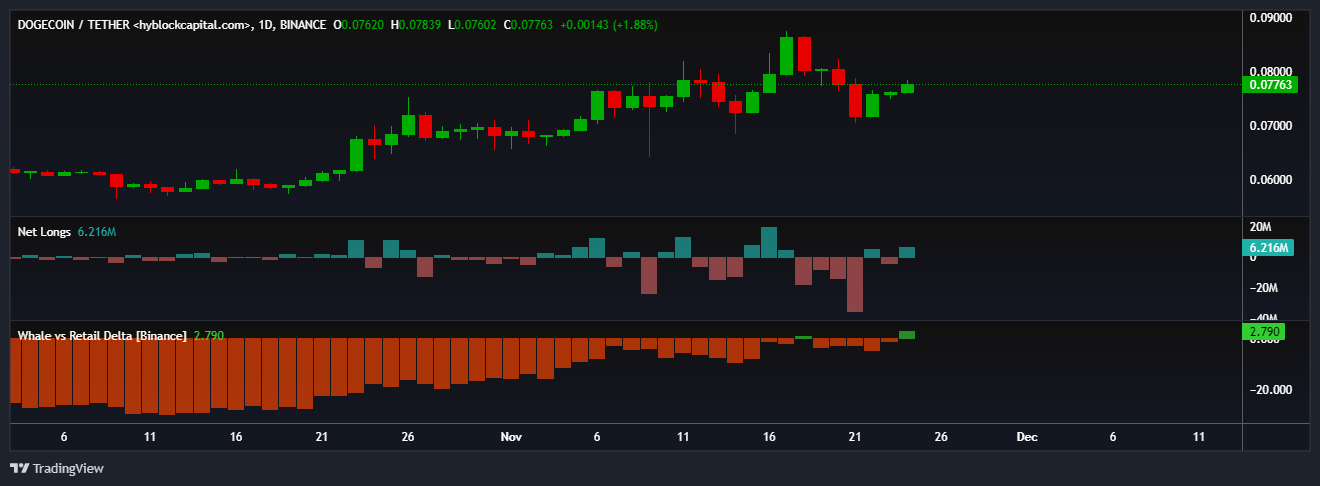Screen dimensions: 1320x486
Task: Select the open value O0.07620
Action: pos(359,25)
